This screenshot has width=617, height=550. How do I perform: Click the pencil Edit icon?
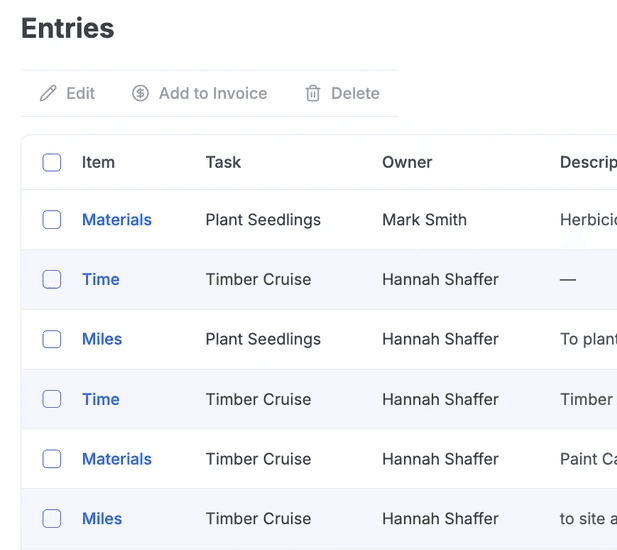coord(48,93)
